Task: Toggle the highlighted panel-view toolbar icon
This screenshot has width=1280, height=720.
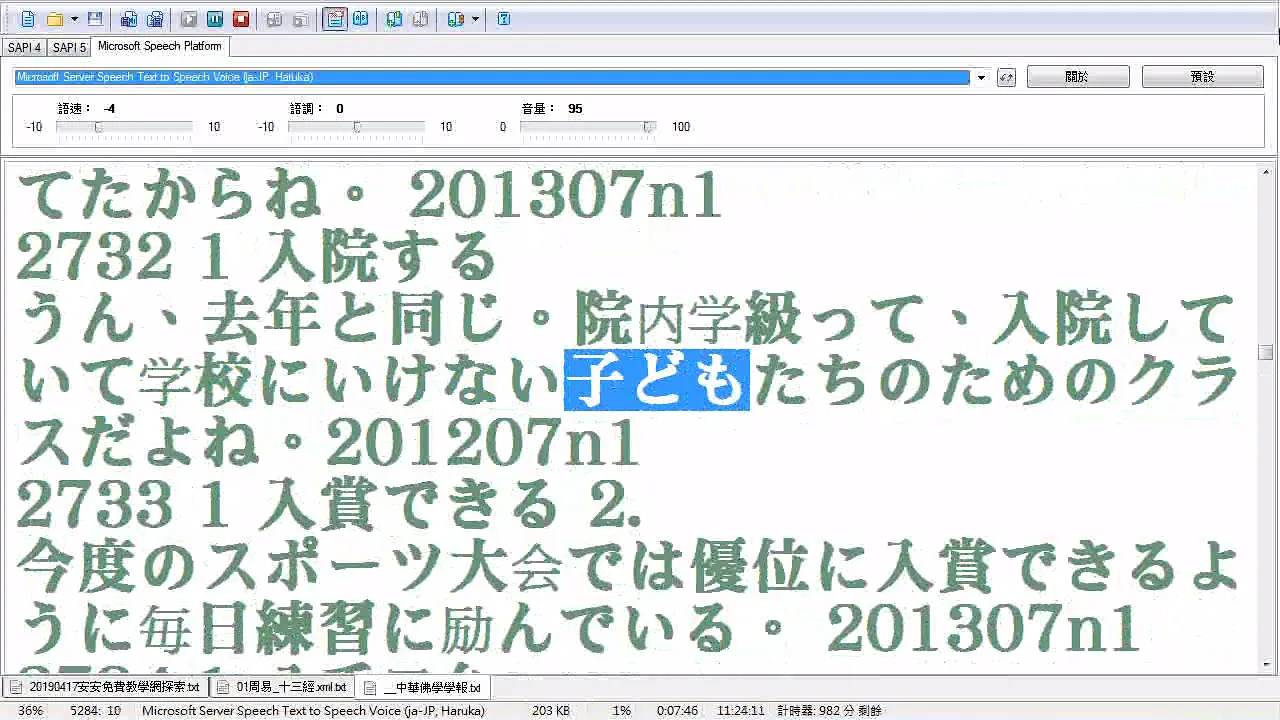Action: (x=335, y=19)
